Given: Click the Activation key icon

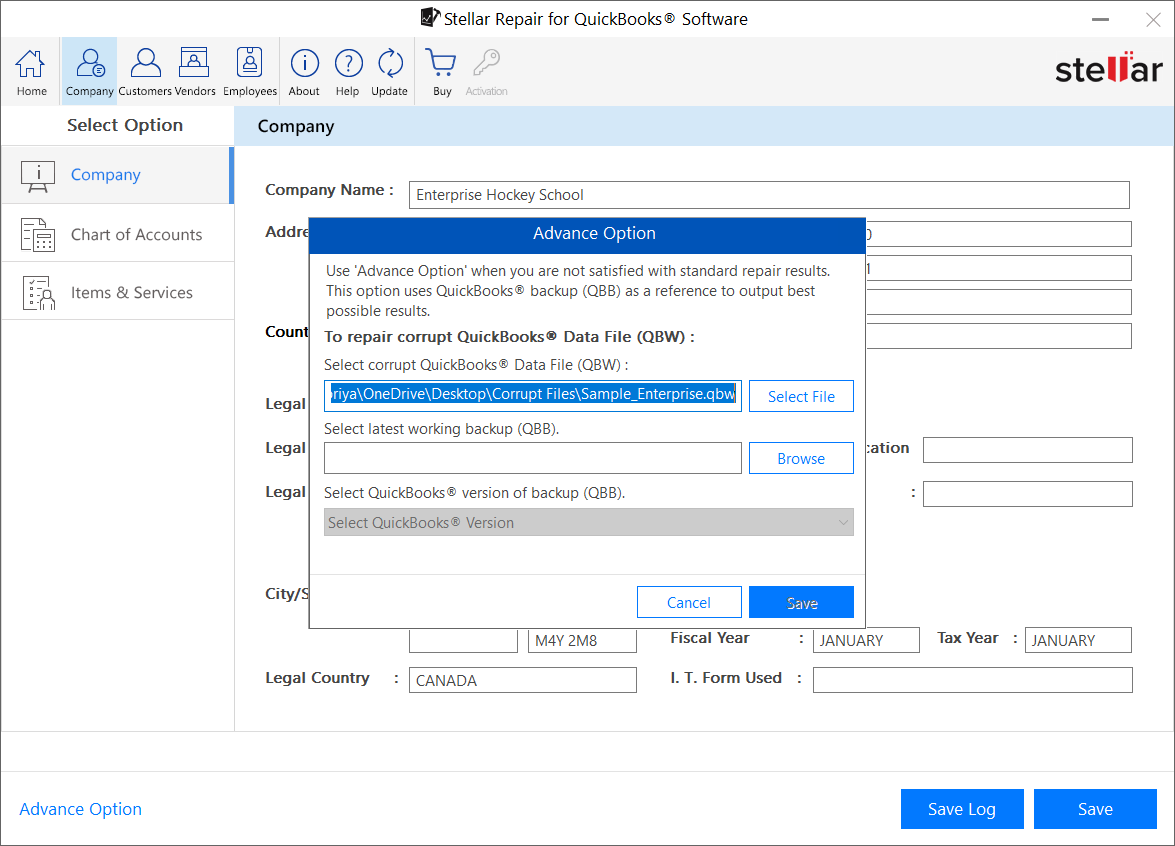Looking at the screenshot, I should pos(486,72).
